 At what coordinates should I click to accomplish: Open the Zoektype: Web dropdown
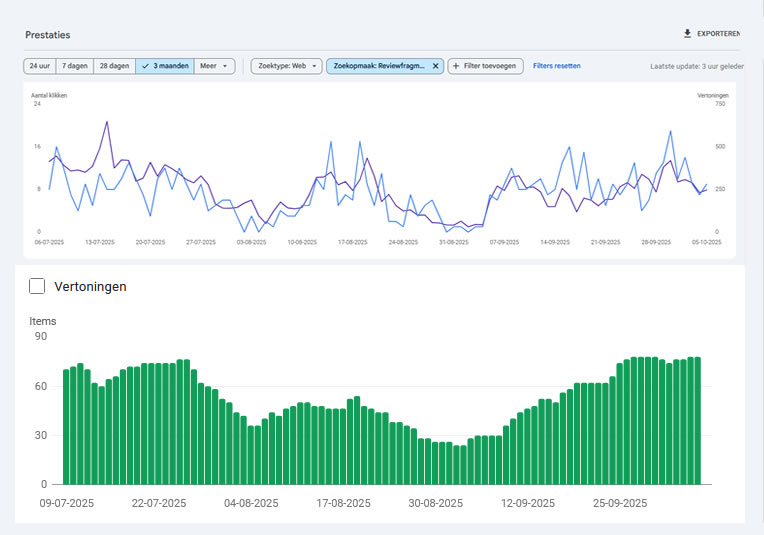(x=286, y=66)
